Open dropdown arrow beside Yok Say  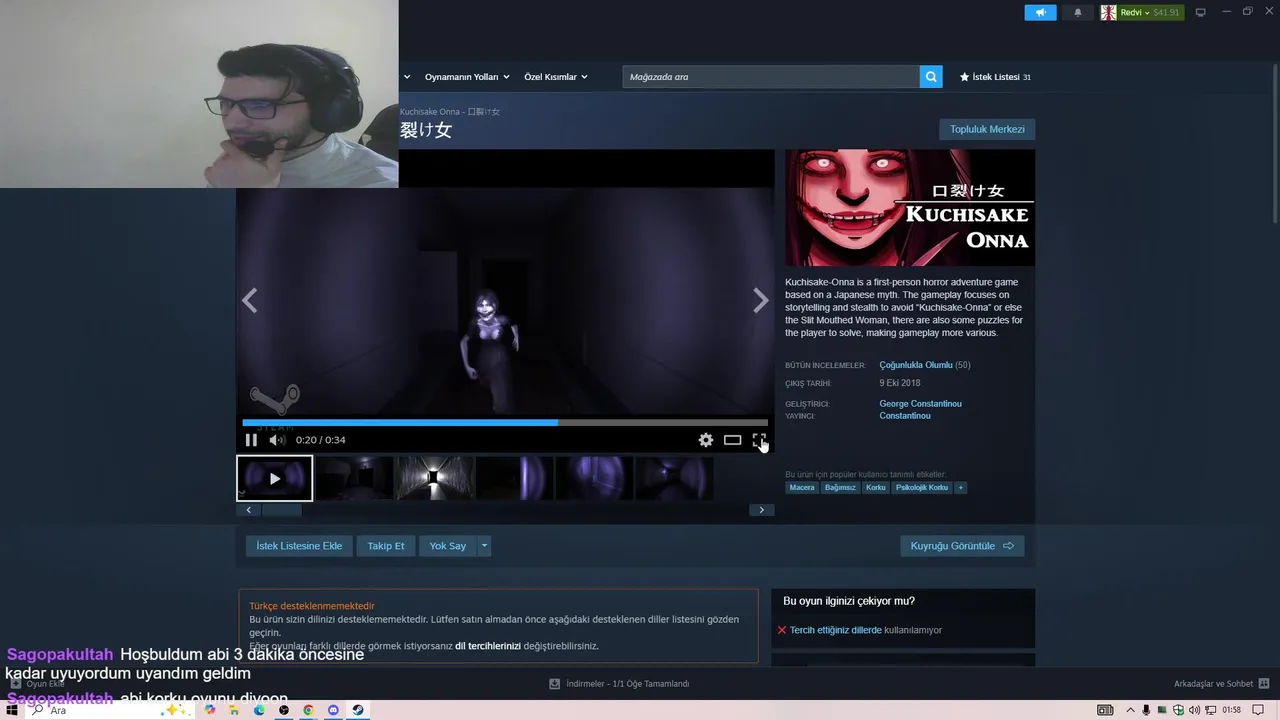click(x=484, y=546)
